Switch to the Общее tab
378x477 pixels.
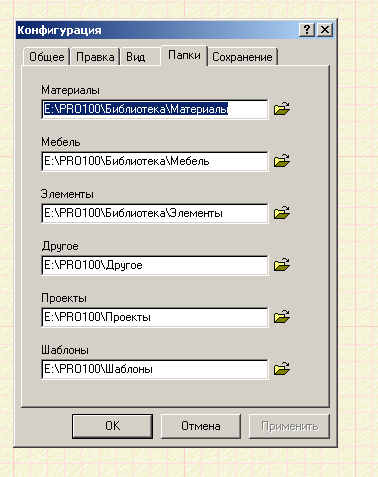pos(47,57)
